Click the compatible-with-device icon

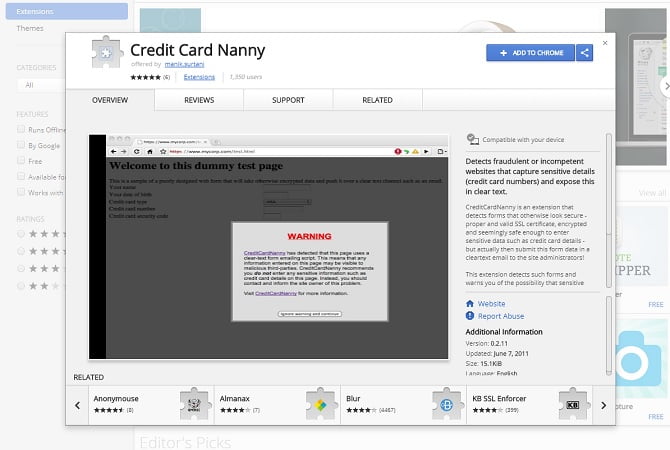click(x=472, y=139)
